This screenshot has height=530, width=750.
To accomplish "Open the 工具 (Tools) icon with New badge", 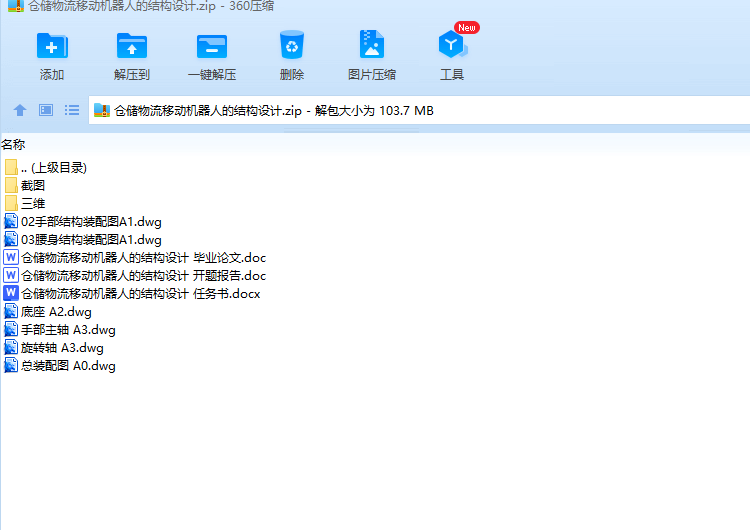I will point(452,43).
